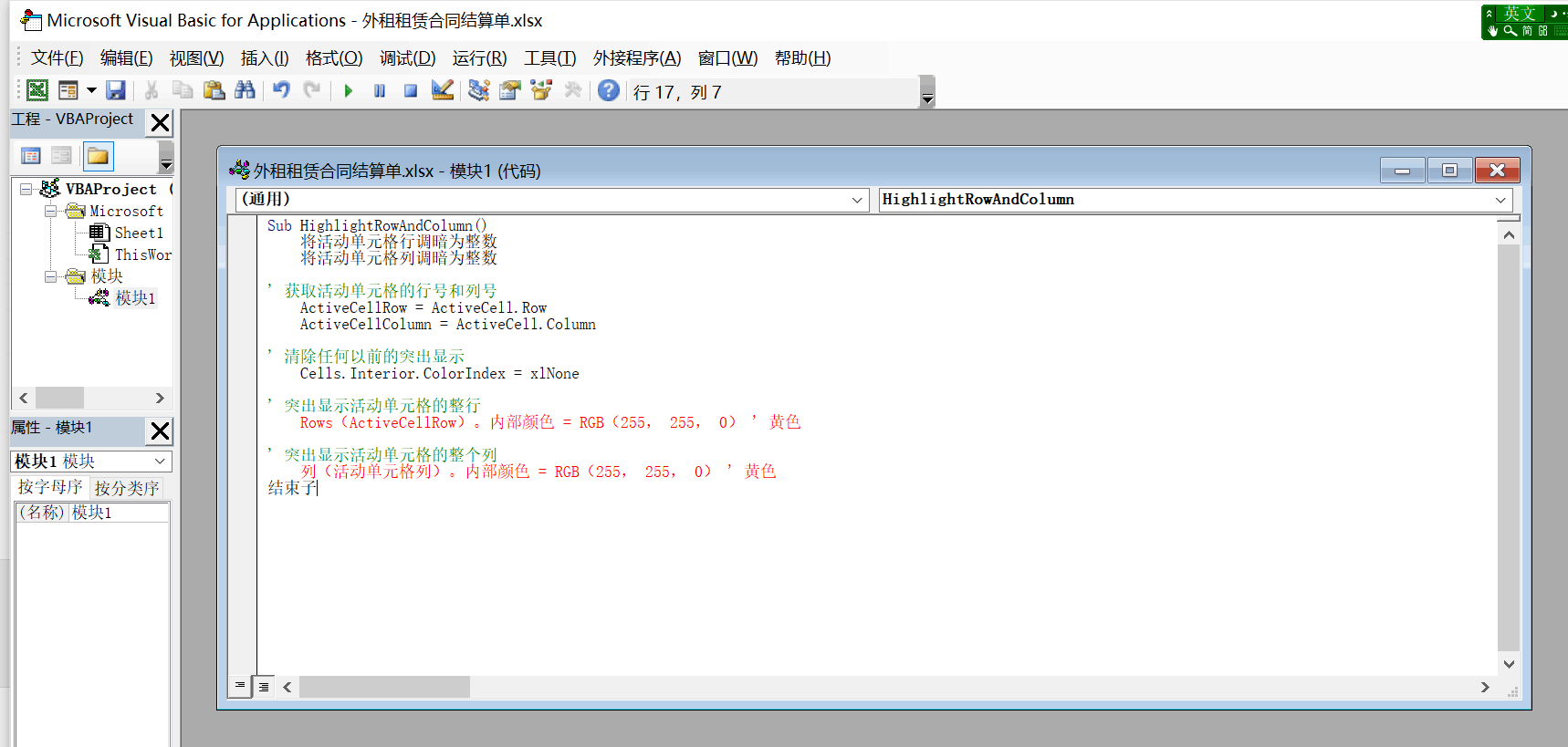
Task: Collapse the Microsoft Excel objects folder
Action: (51, 211)
